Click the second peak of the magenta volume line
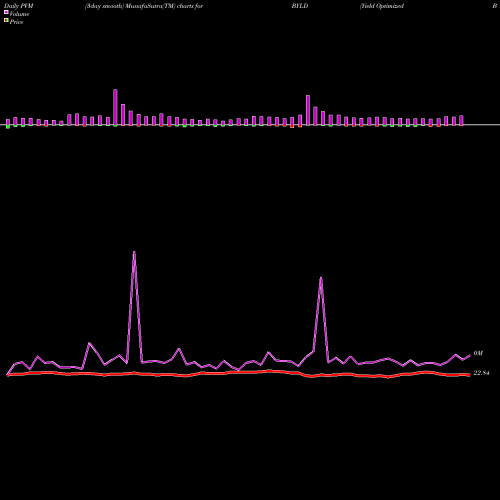Screen dimensions: 500x500 tap(321, 278)
